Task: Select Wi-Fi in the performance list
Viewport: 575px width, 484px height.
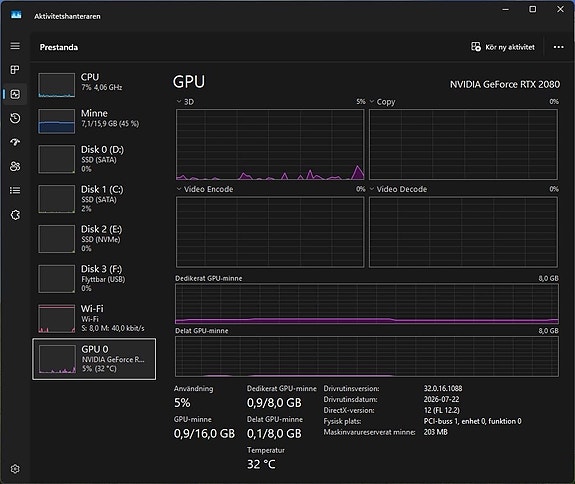Action: (94, 318)
